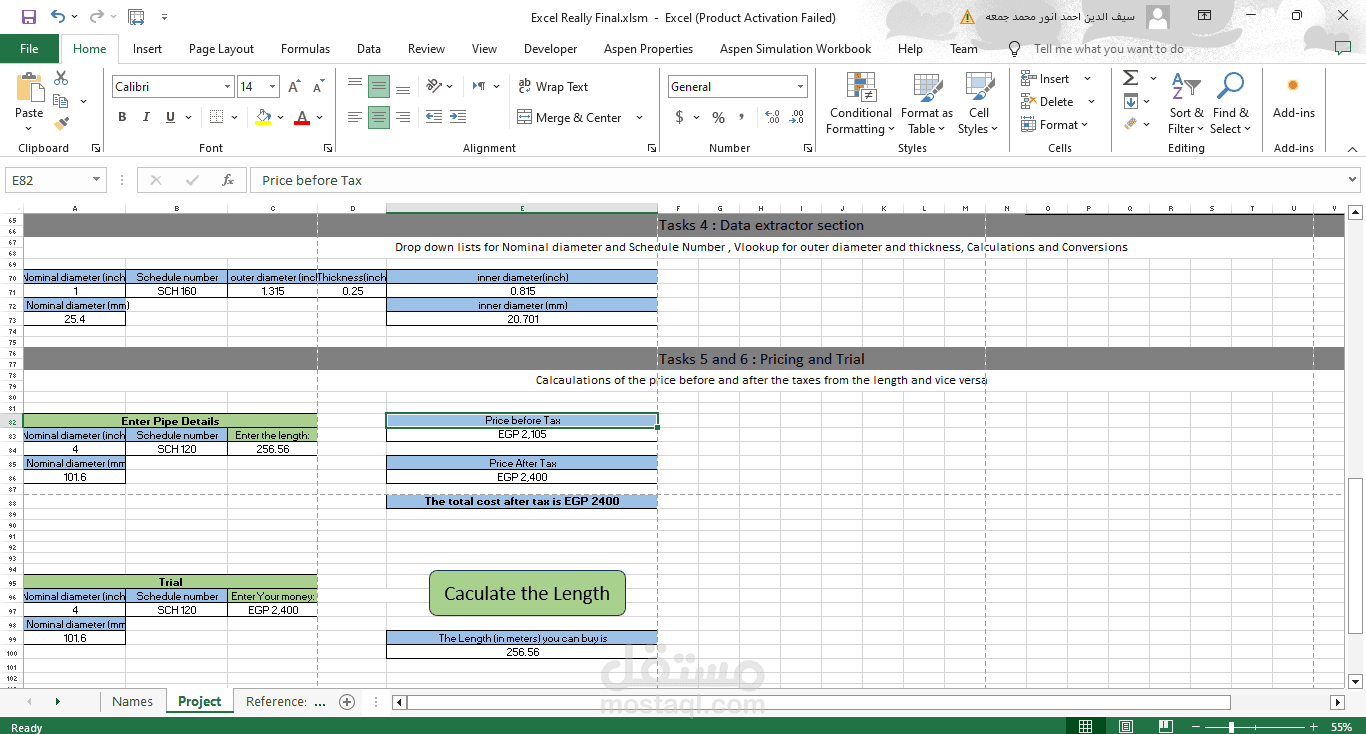Decrease indent icon
This screenshot has width=1366, height=734.
point(434,117)
